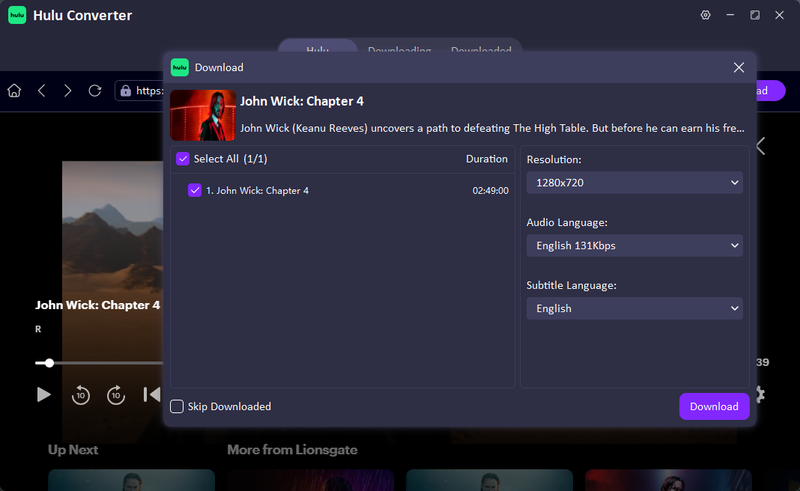Viewport: 800px width, 491px height.
Task: Click John Wick: Chapter 4 title in player
Action: coord(97,305)
